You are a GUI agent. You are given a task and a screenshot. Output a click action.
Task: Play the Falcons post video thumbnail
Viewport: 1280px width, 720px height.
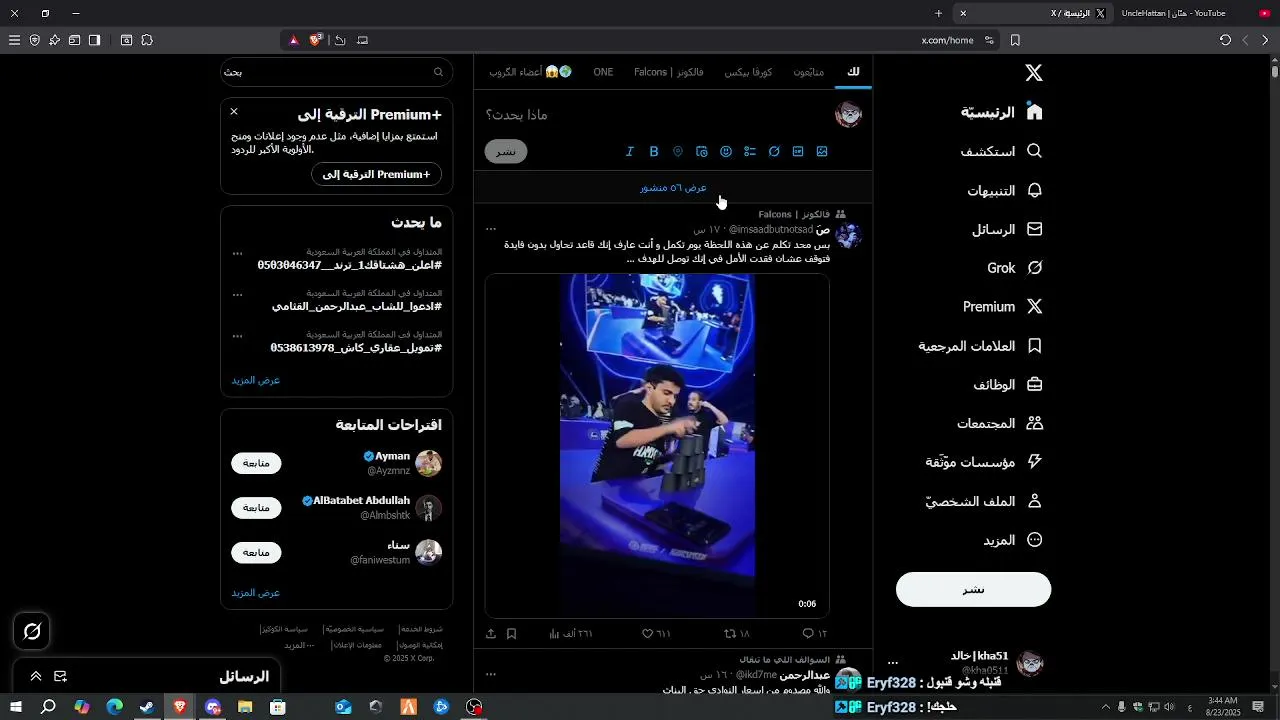657,445
